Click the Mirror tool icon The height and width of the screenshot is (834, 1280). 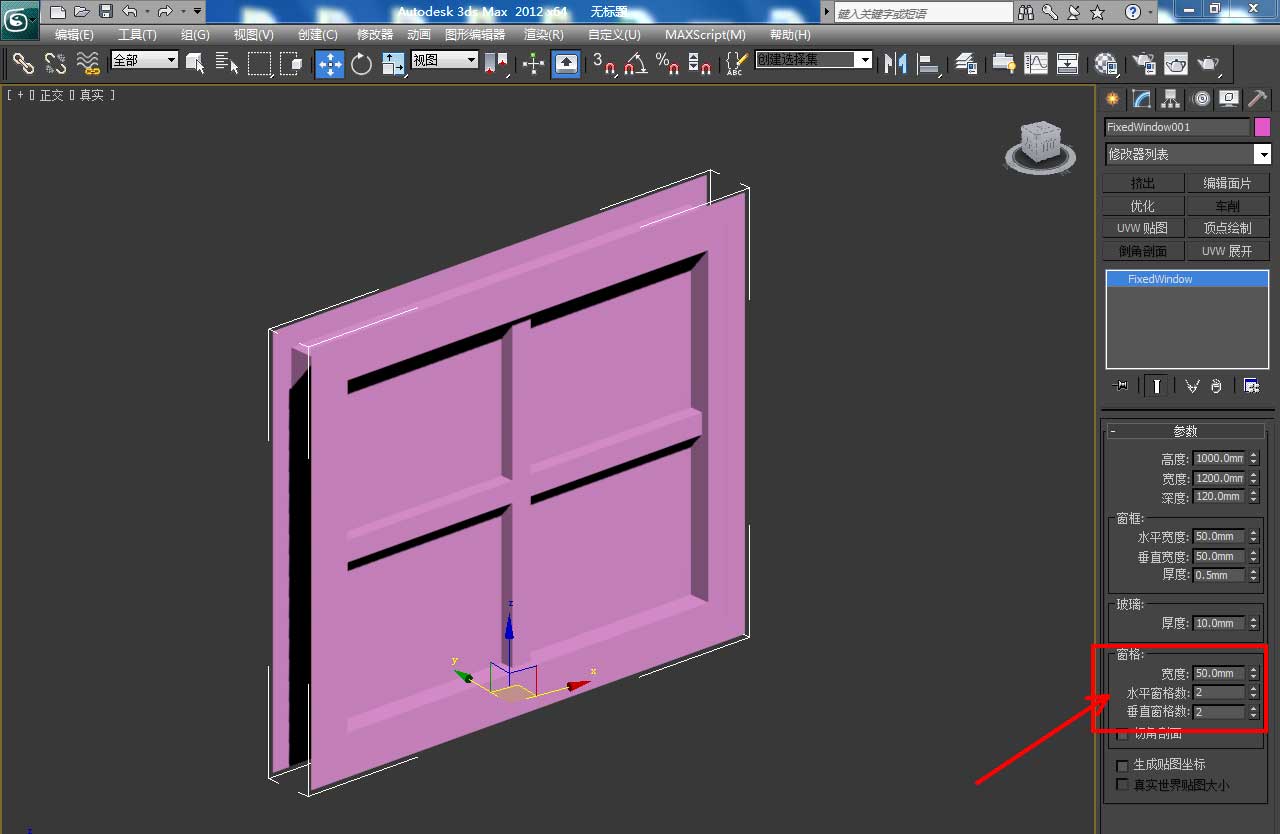tap(895, 64)
